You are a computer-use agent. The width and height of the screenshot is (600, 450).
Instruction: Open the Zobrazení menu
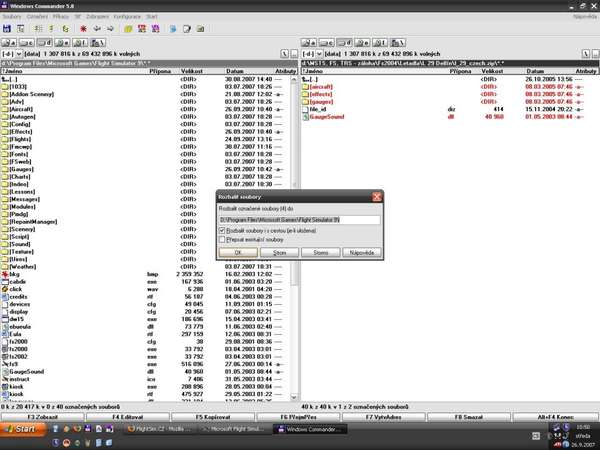97,16
